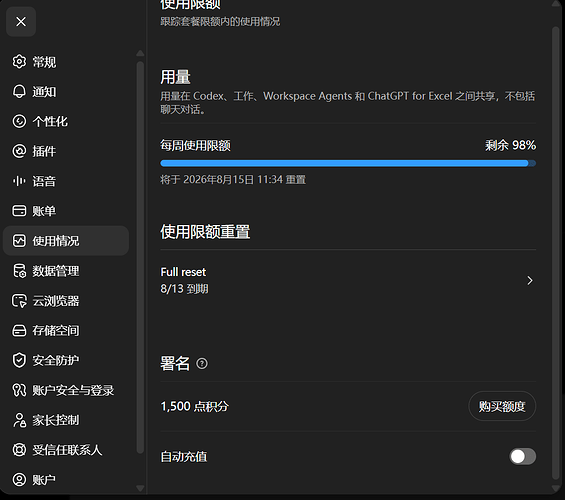Close the settings dialog with X
Image resolution: width=565 pixels, height=500 pixels.
point(21,22)
